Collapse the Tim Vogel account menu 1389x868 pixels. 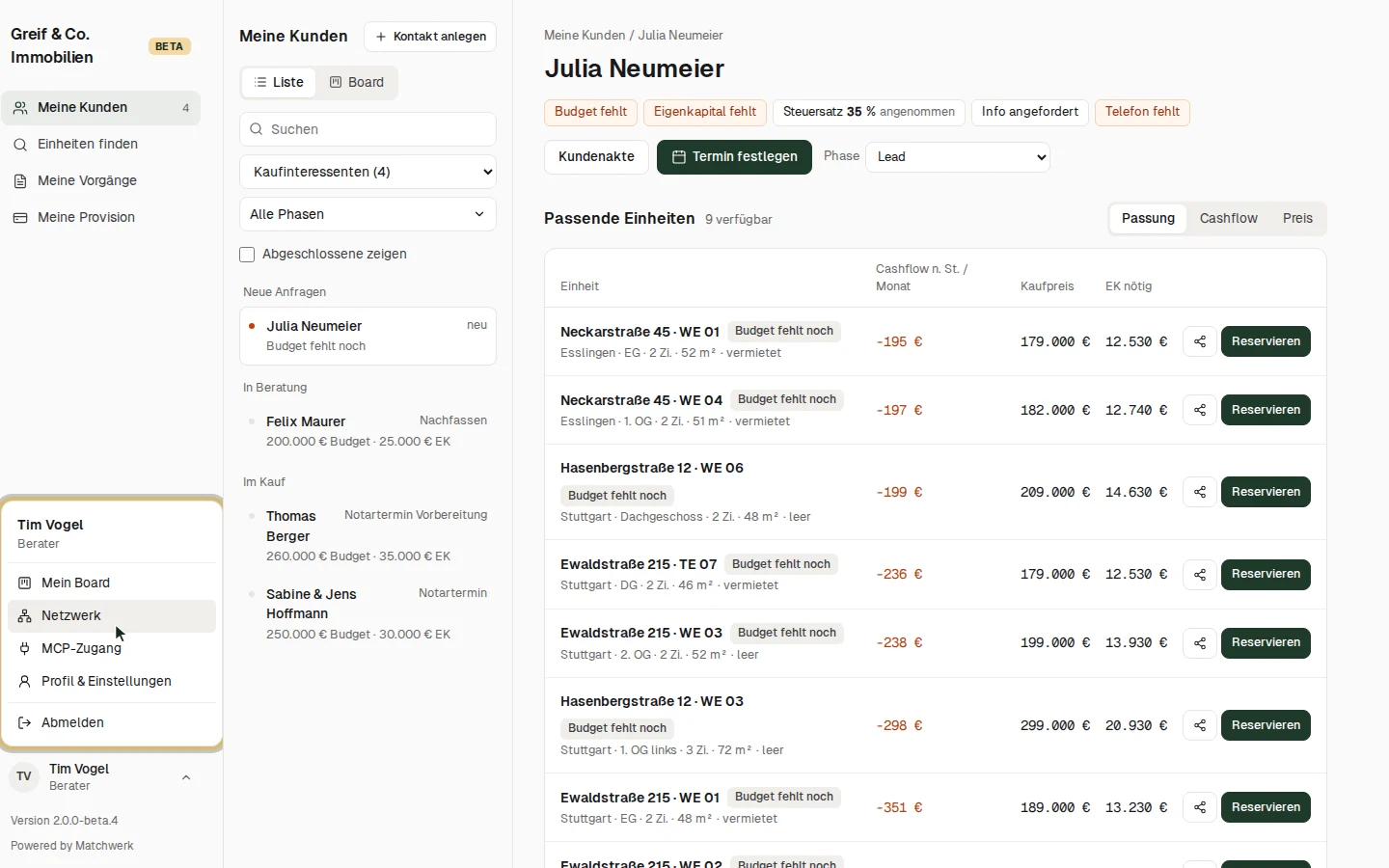(100, 776)
